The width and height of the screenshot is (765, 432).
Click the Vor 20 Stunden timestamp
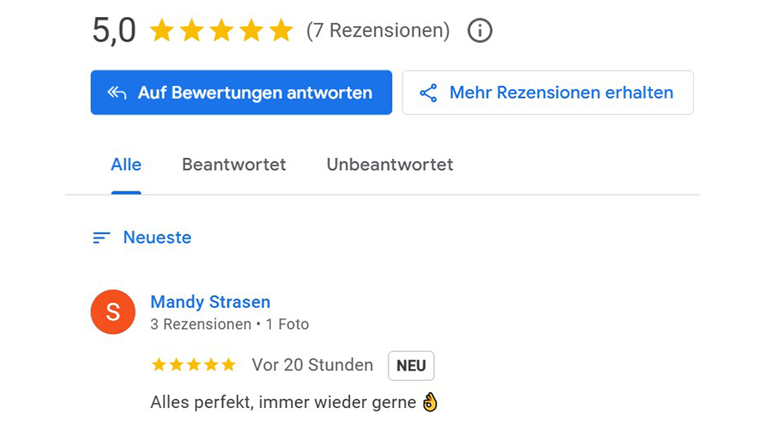coord(312,365)
